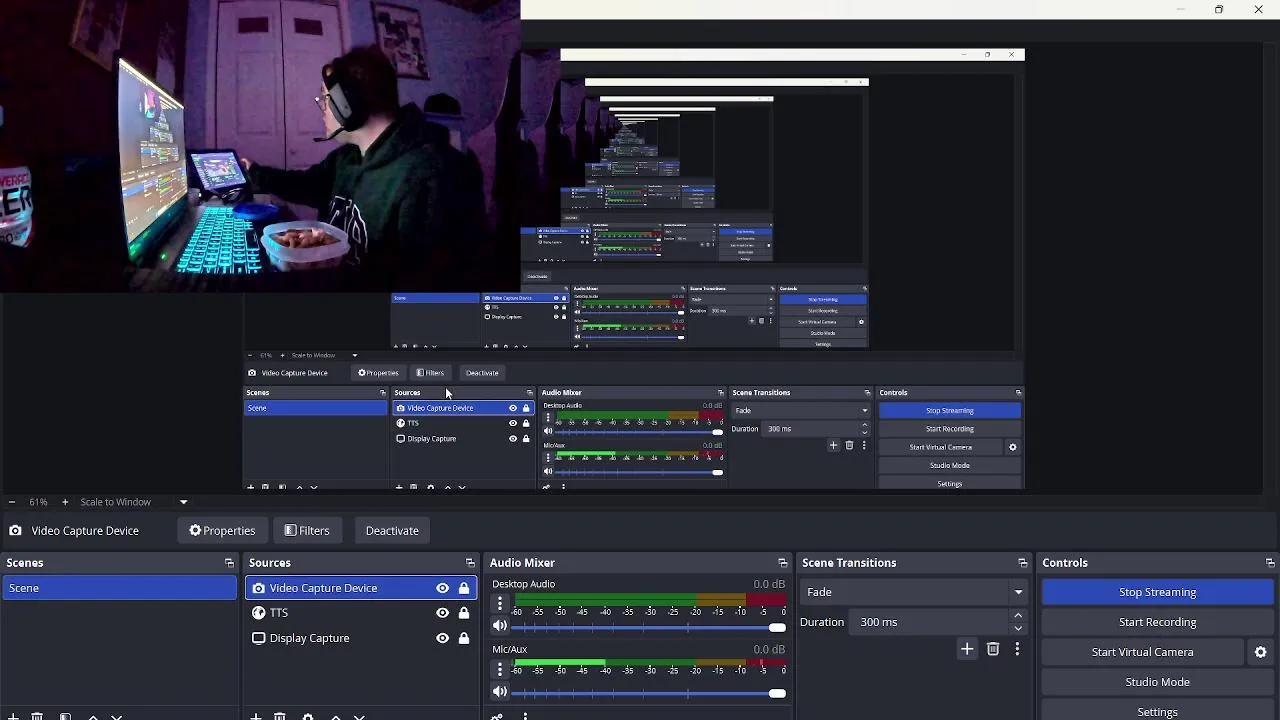Open the Fade transition dropdown
The height and width of the screenshot is (720, 1280).
[x=915, y=592]
